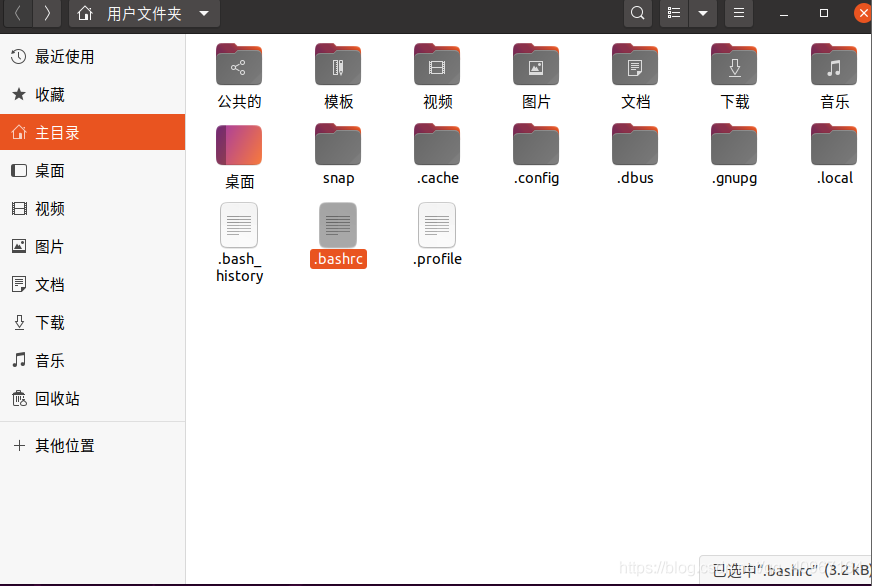Open 桌面 in the sidebar
The image size is (872, 586).
(92, 171)
